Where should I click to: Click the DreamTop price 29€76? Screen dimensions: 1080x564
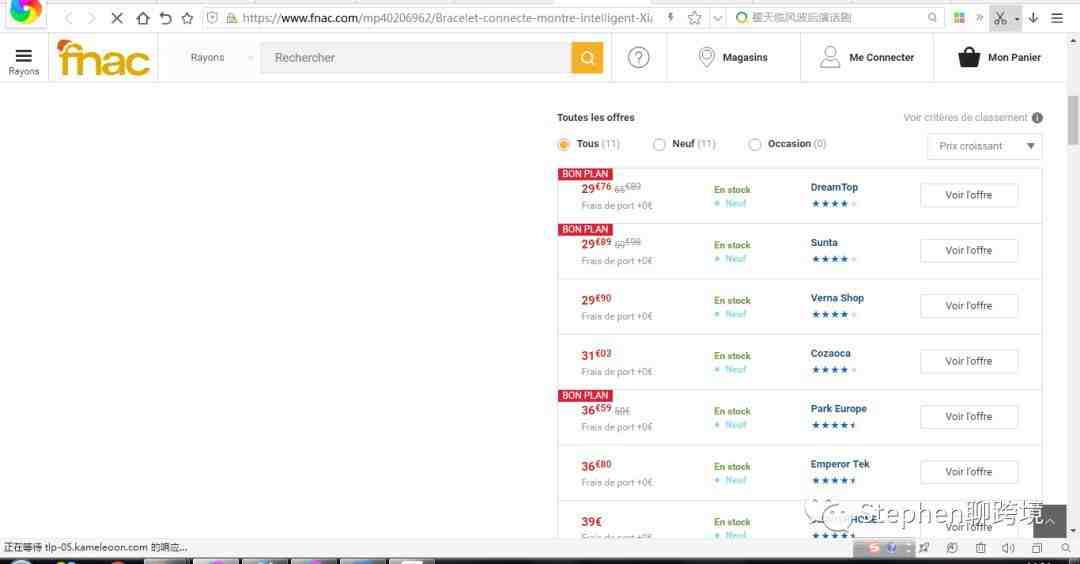596,187
